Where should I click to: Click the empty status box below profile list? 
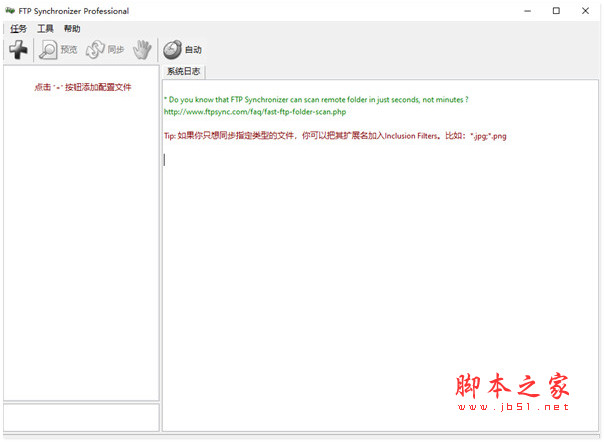[81, 417]
